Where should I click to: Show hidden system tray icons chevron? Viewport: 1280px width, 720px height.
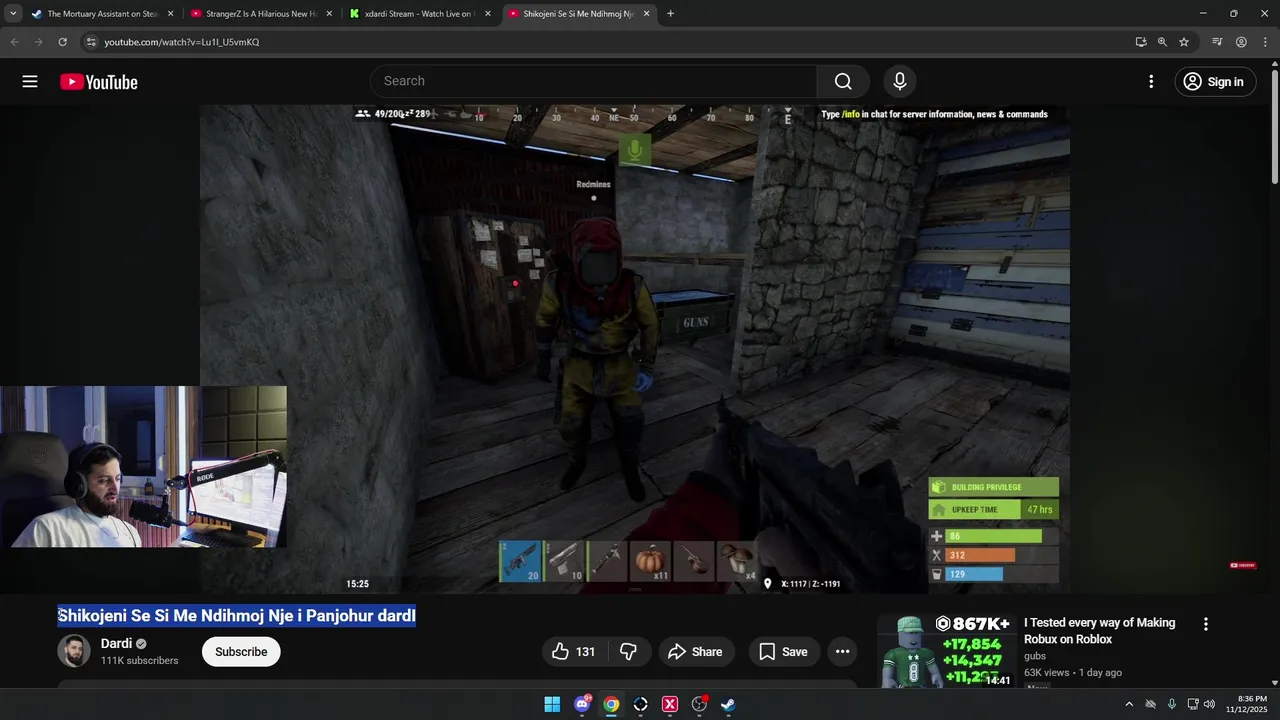[x=1129, y=704]
